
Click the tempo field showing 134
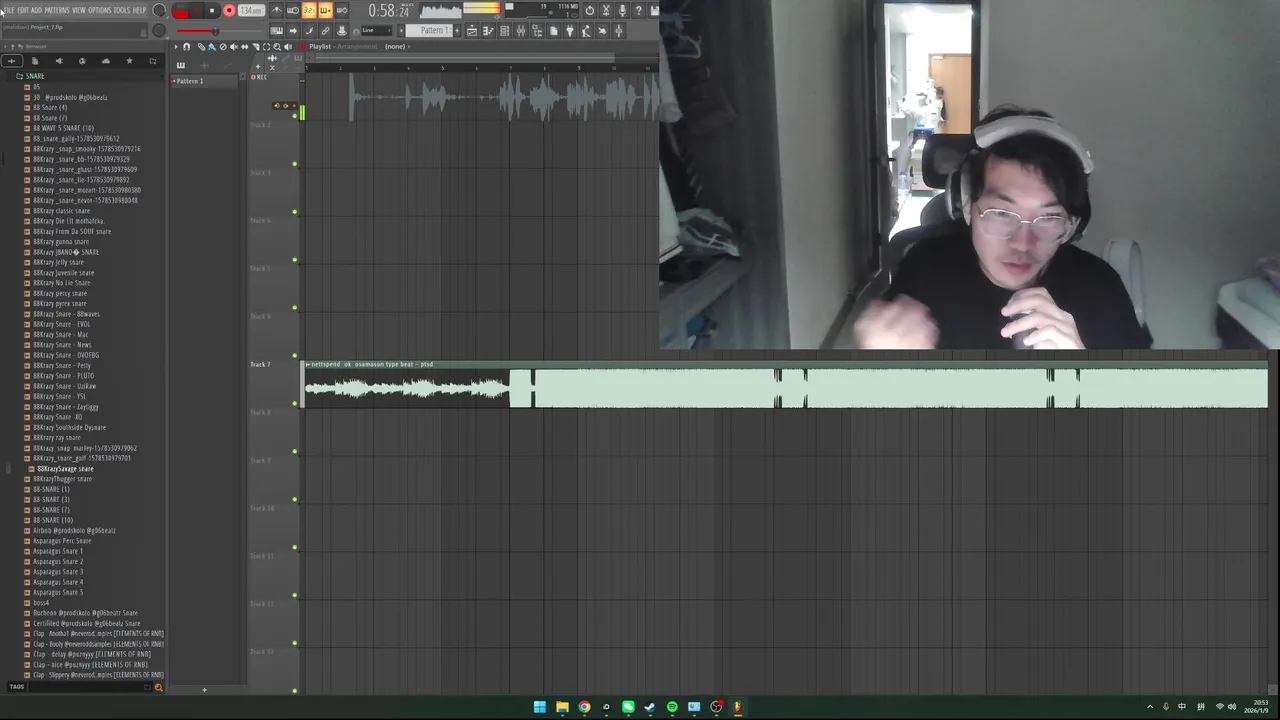(x=251, y=11)
